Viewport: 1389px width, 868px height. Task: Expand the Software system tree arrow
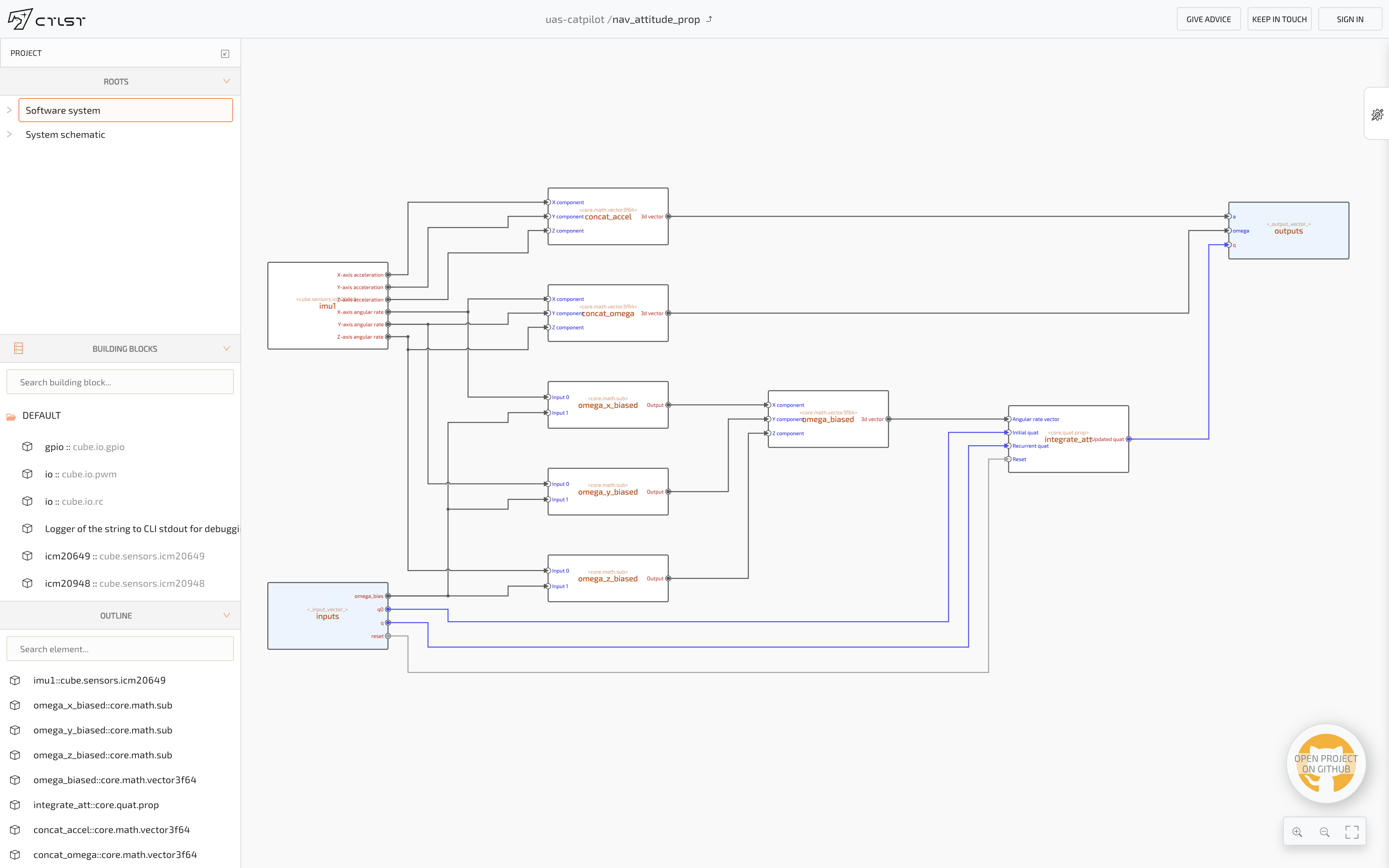point(9,110)
